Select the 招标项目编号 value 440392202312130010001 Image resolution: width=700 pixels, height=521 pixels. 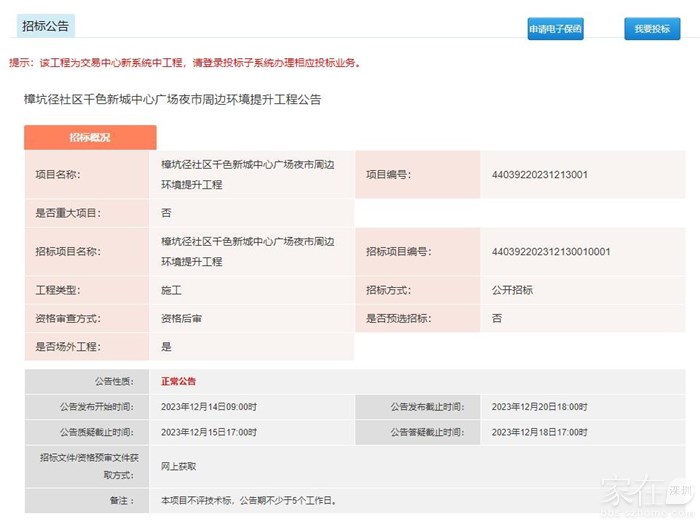pos(550,252)
